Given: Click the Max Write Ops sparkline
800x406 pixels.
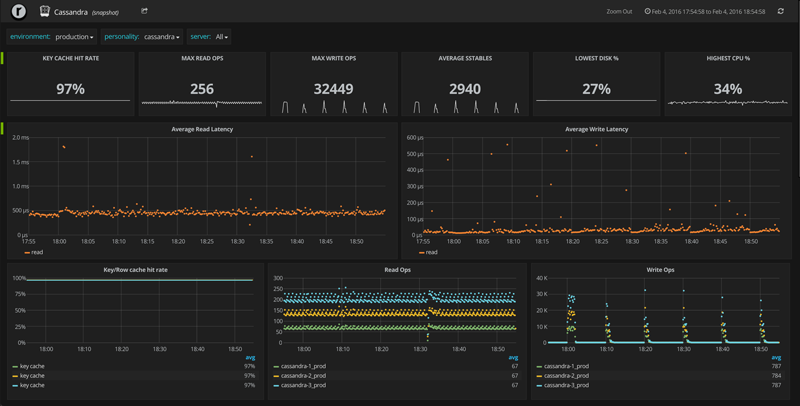Looking at the screenshot, I should (334, 107).
